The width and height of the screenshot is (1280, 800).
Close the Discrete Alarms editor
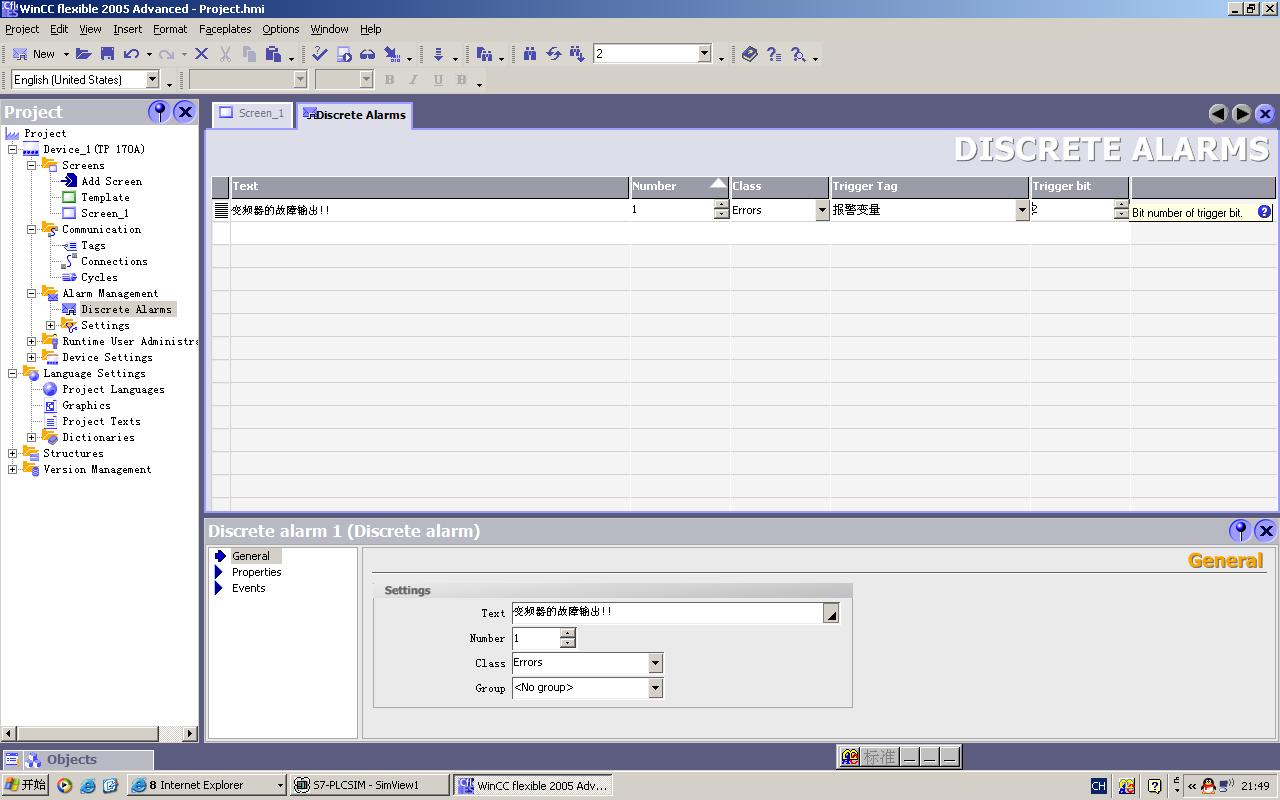coord(1265,114)
